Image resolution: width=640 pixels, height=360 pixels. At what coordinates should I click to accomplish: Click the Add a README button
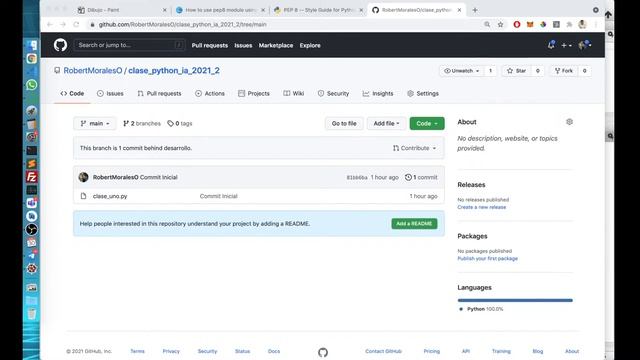(x=414, y=224)
